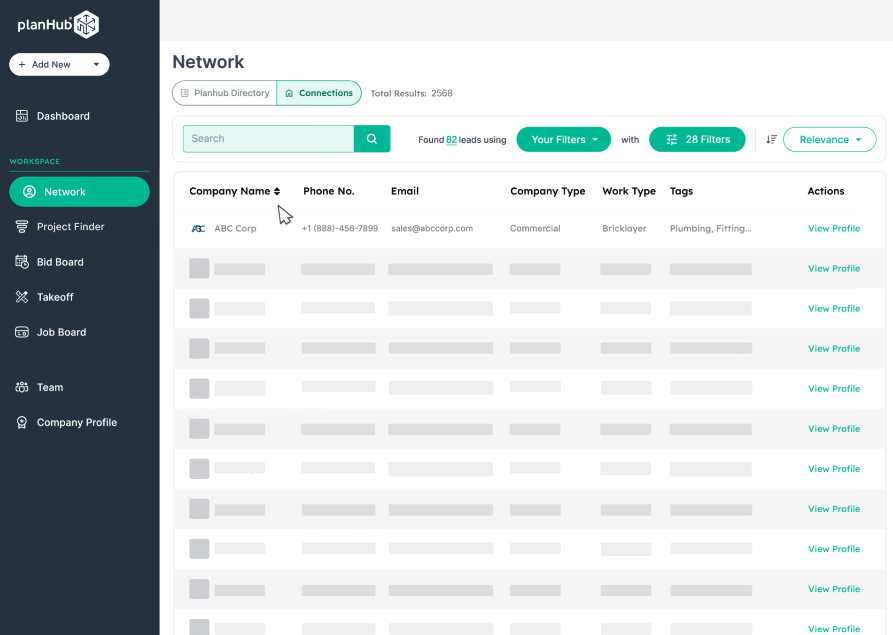The width and height of the screenshot is (893, 635).
Task: Click the Connections home icon
Action: pos(289,93)
